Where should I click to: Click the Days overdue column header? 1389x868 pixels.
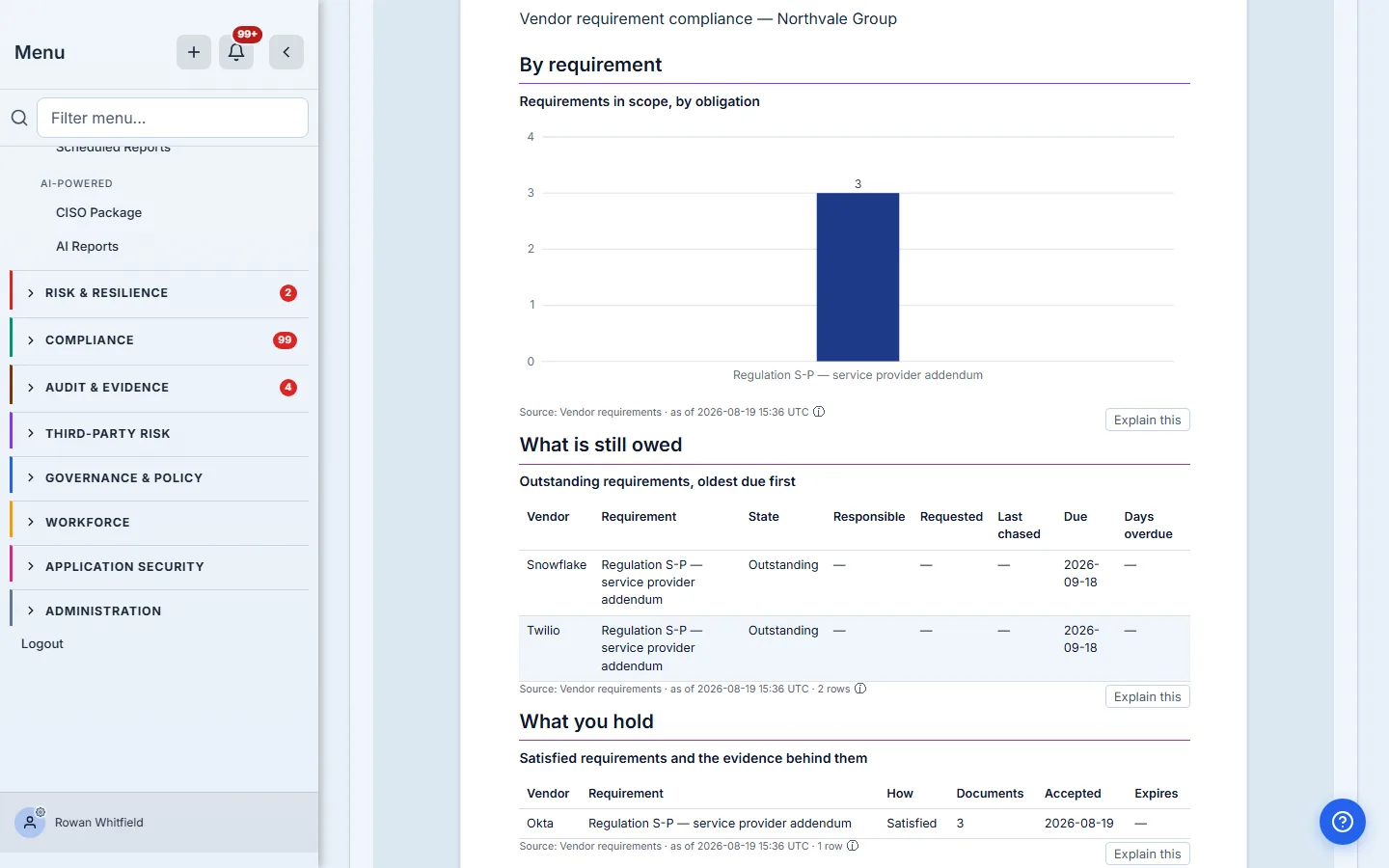pos(1148,526)
